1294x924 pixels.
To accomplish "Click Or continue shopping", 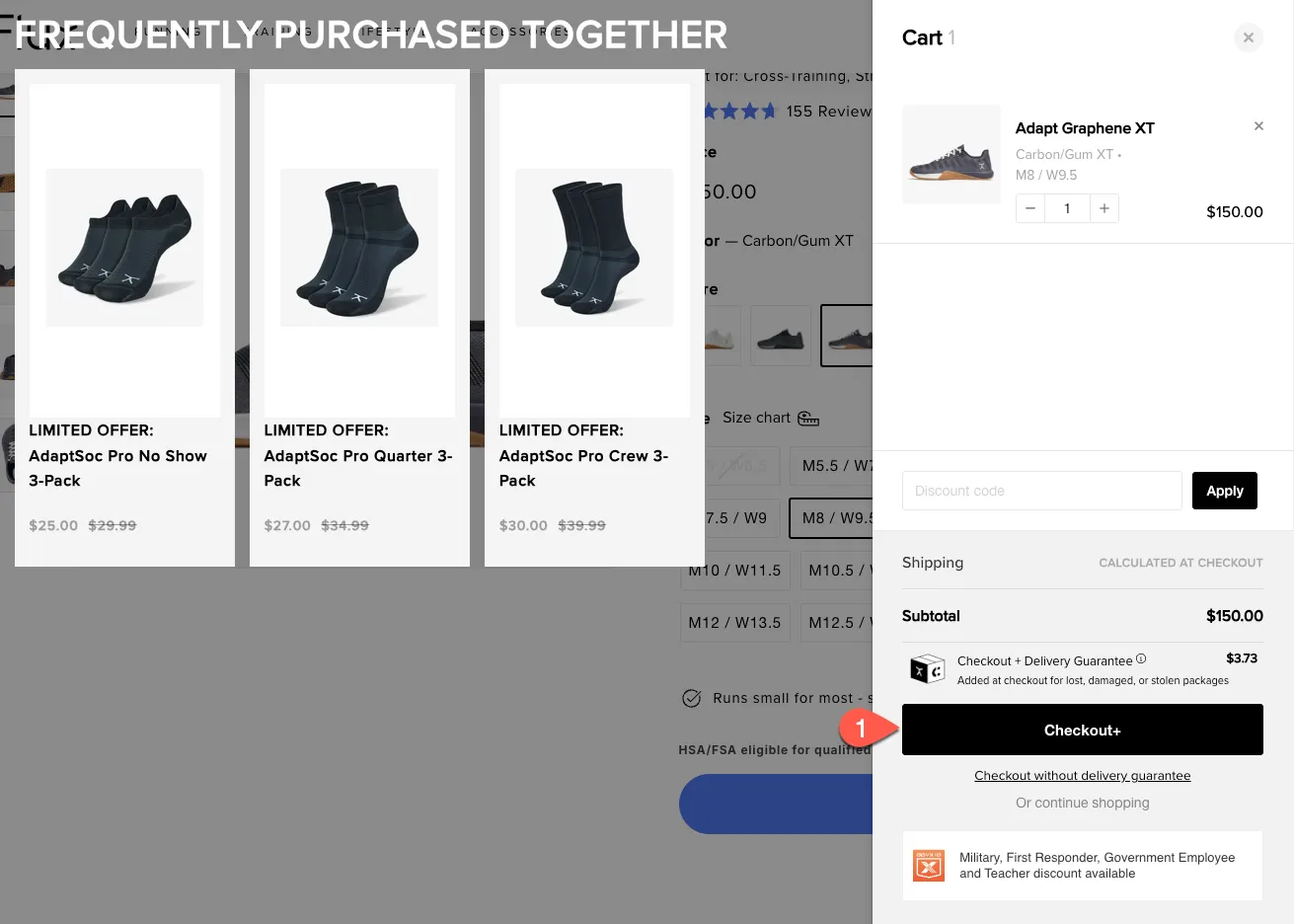I will [x=1082, y=803].
